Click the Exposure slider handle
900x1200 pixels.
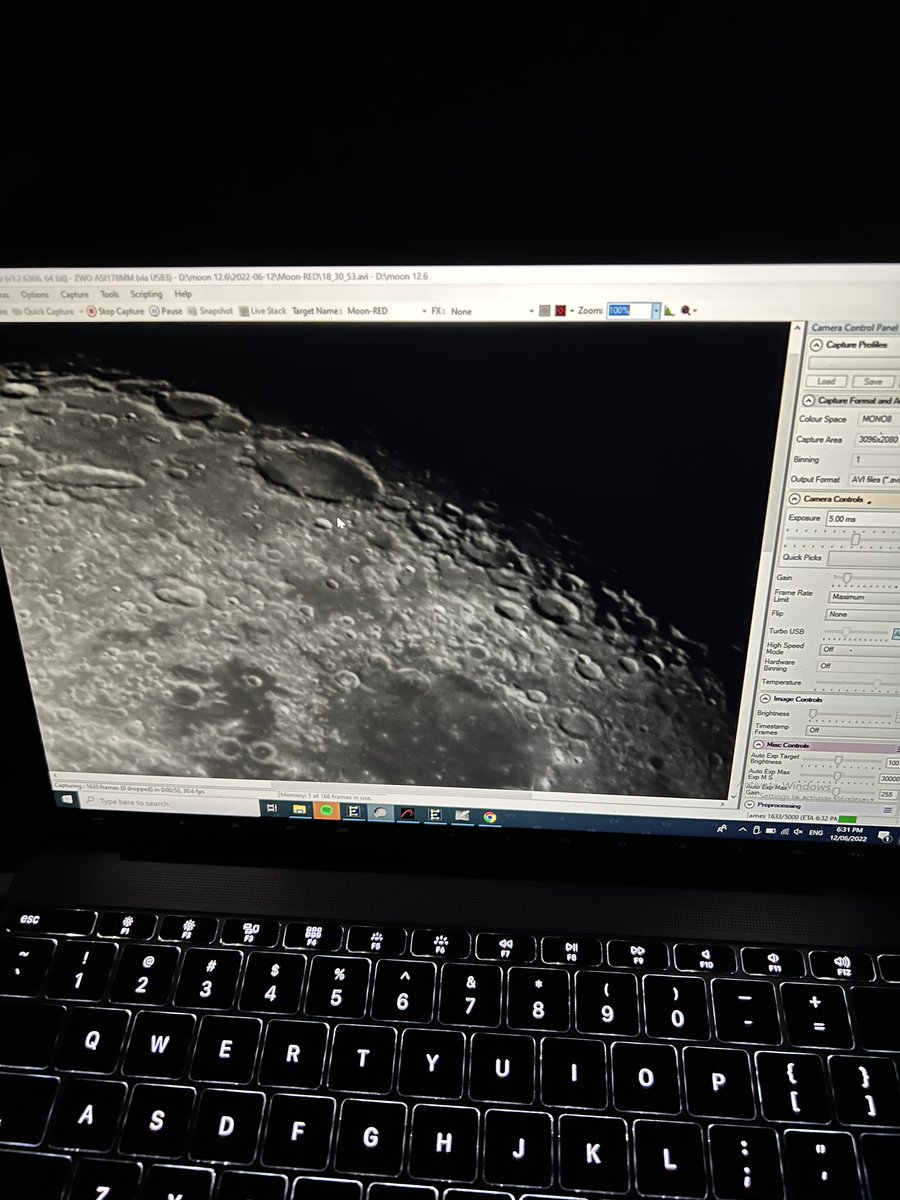click(855, 538)
